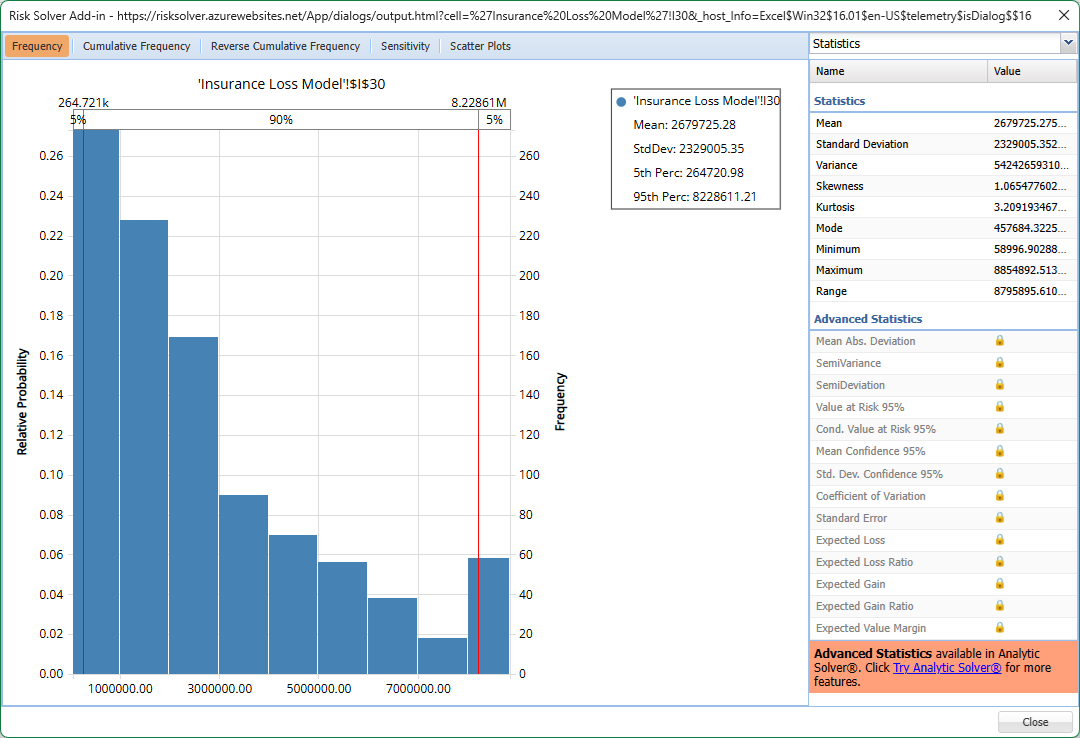Screen dimensions: 1080x738
Task: Click the lock icon beside Mean Abs. Deviation
Action: [999, 341]
